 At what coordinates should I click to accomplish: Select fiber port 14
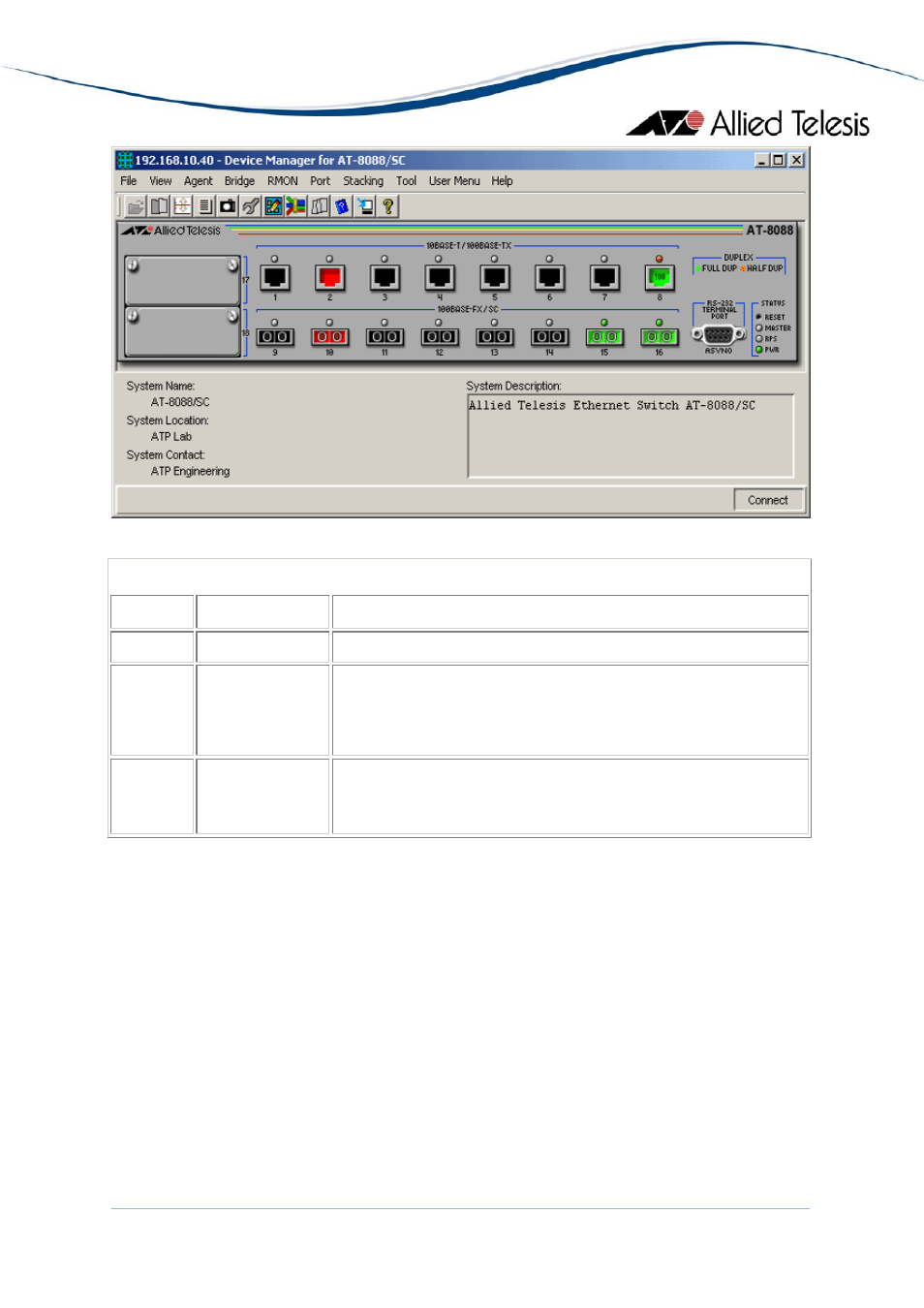pos(549,337)
